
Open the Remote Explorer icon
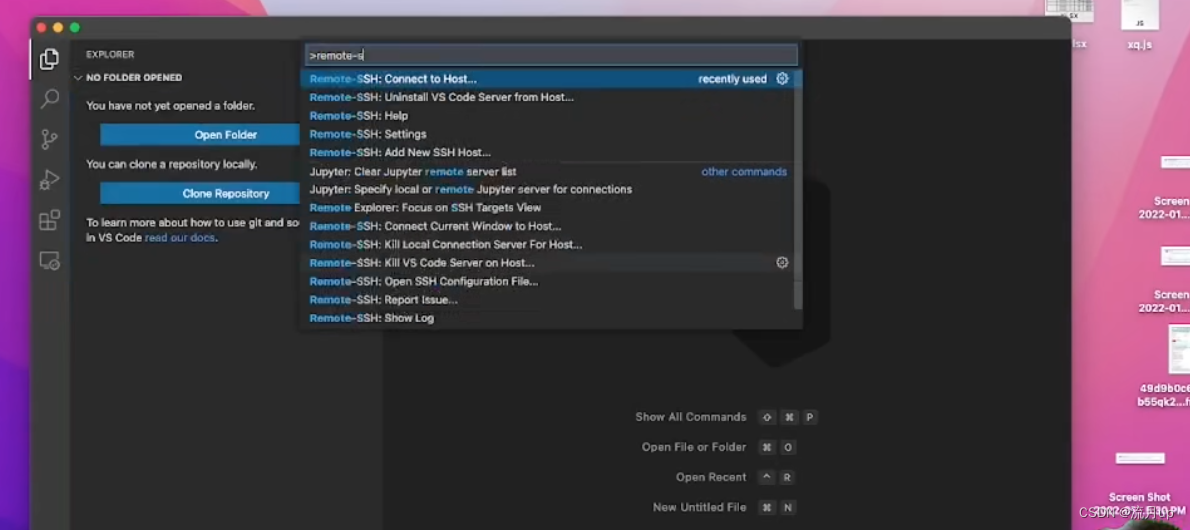click(49, 261)
